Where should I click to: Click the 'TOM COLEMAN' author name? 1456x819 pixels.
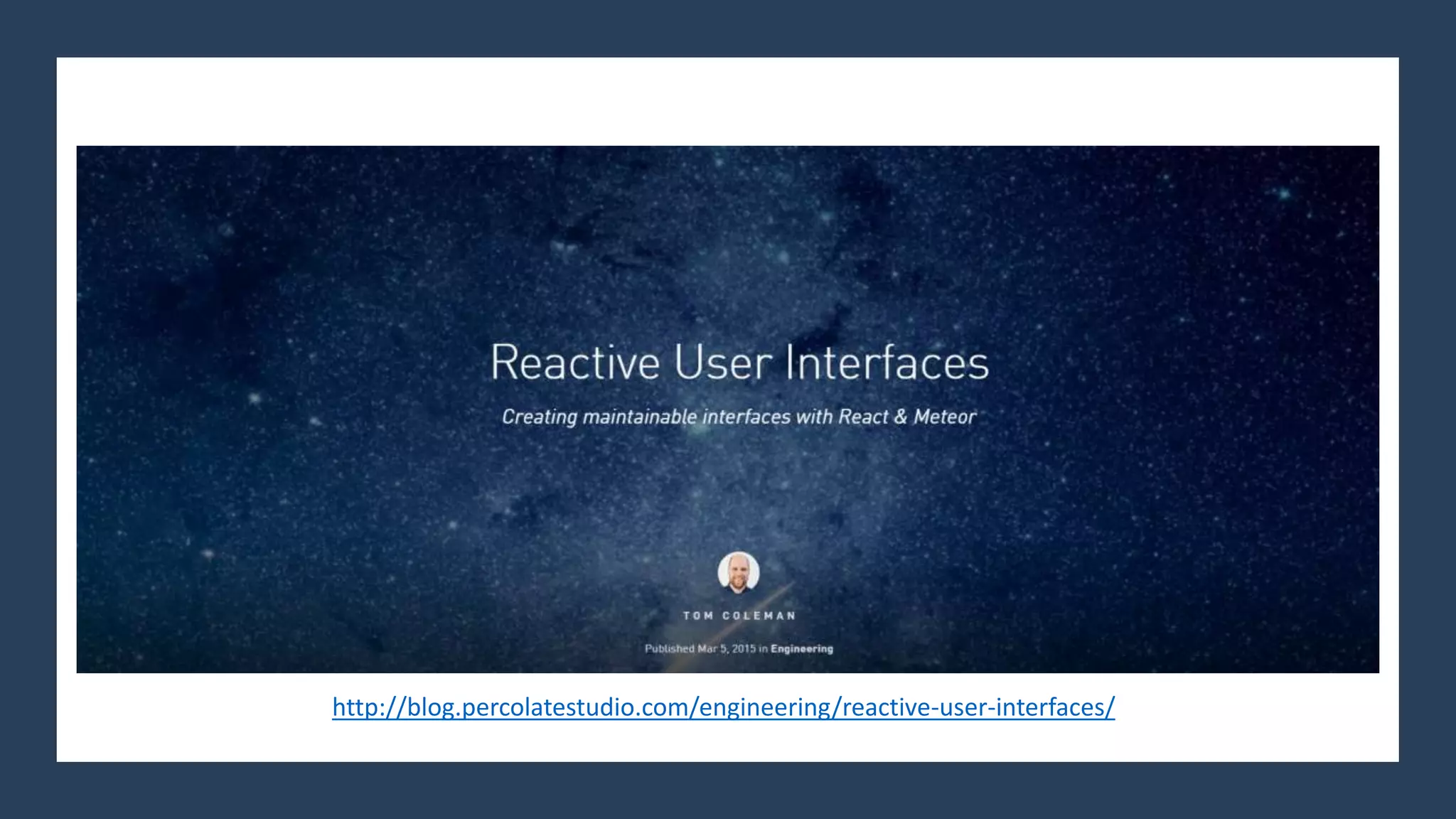click(739, 616)
